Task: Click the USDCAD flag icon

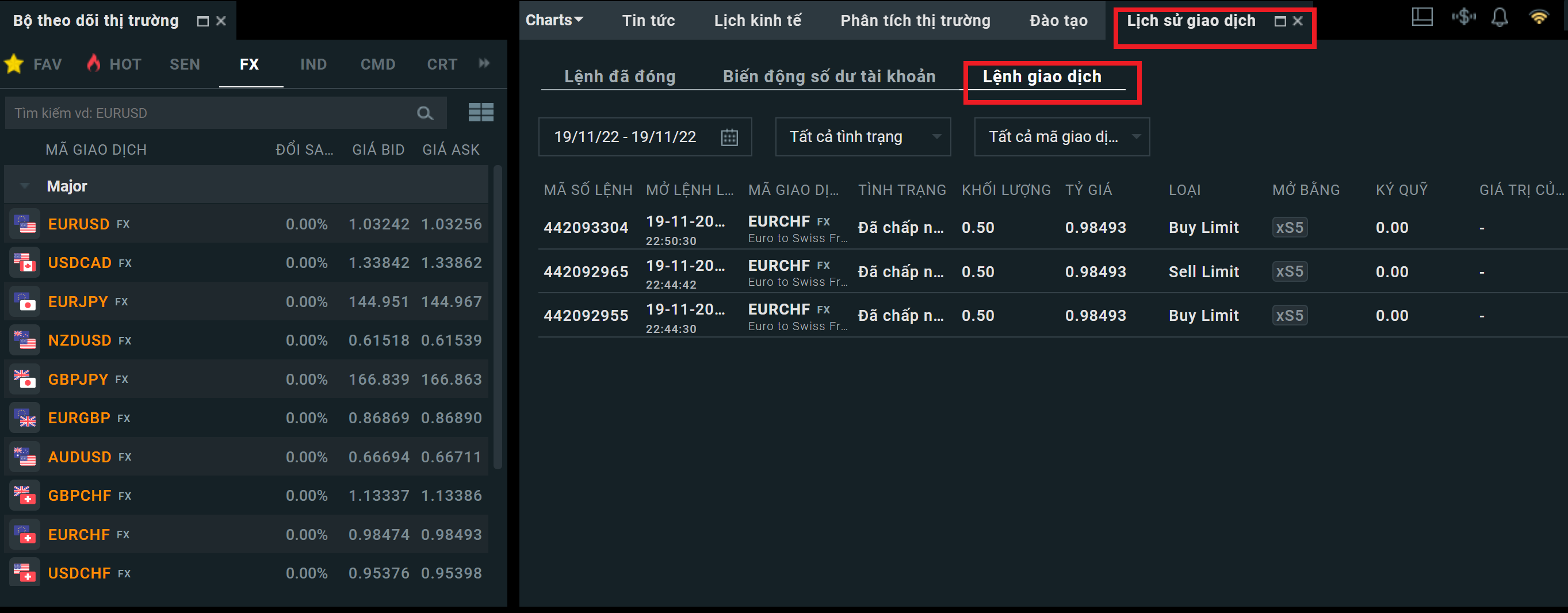Action: (25, 263)
